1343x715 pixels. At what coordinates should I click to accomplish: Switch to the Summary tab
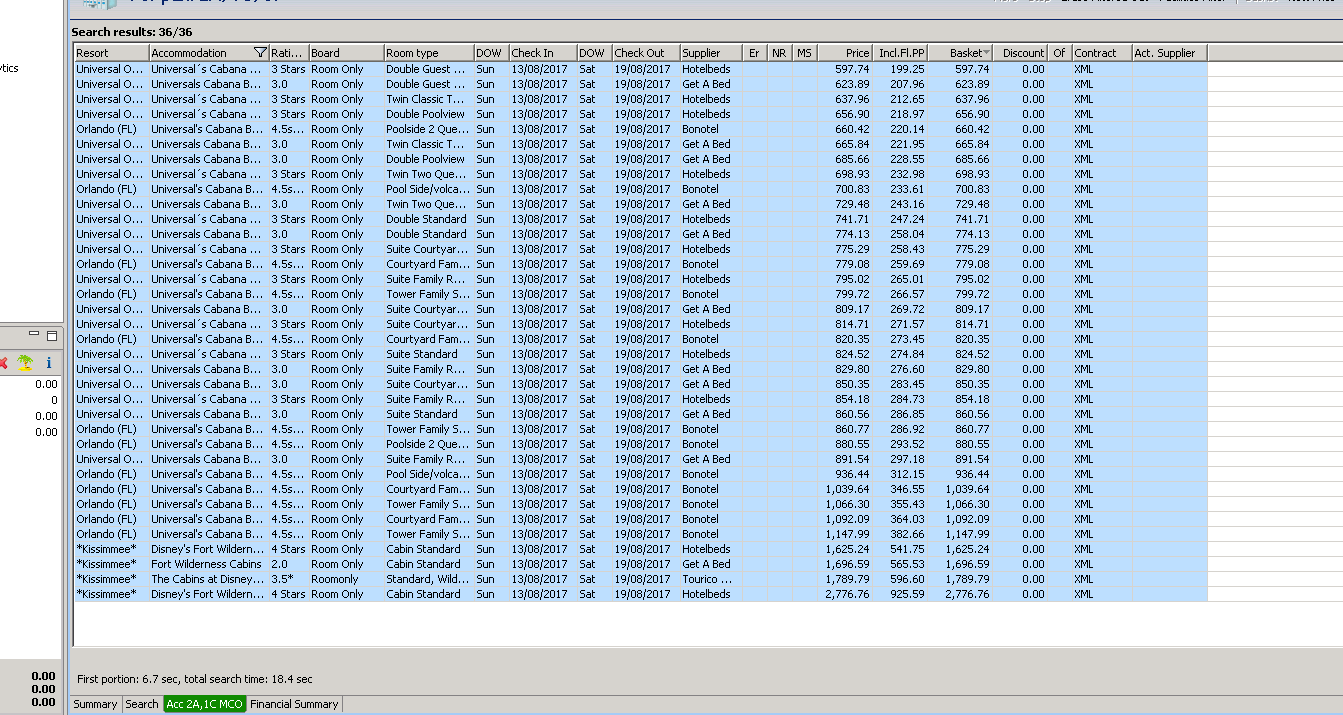tap(95, 704)
